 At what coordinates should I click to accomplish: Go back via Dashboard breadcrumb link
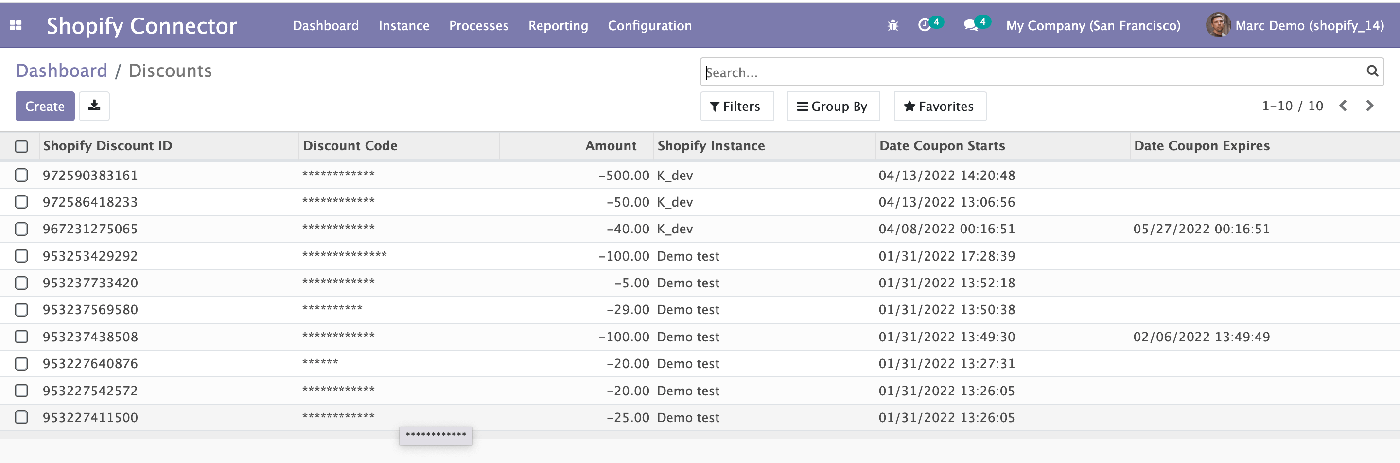coord(61,71)
